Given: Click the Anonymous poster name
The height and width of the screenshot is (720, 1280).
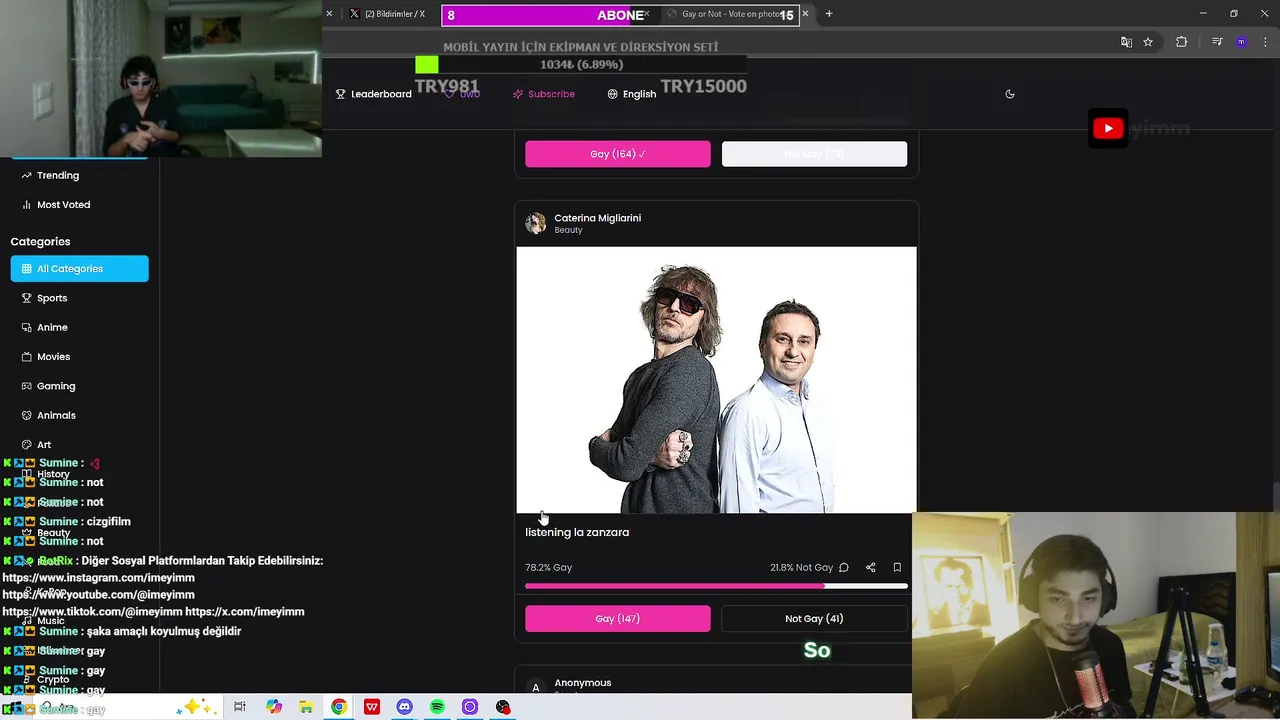Looking at the screenshot, I should point(583,683).
